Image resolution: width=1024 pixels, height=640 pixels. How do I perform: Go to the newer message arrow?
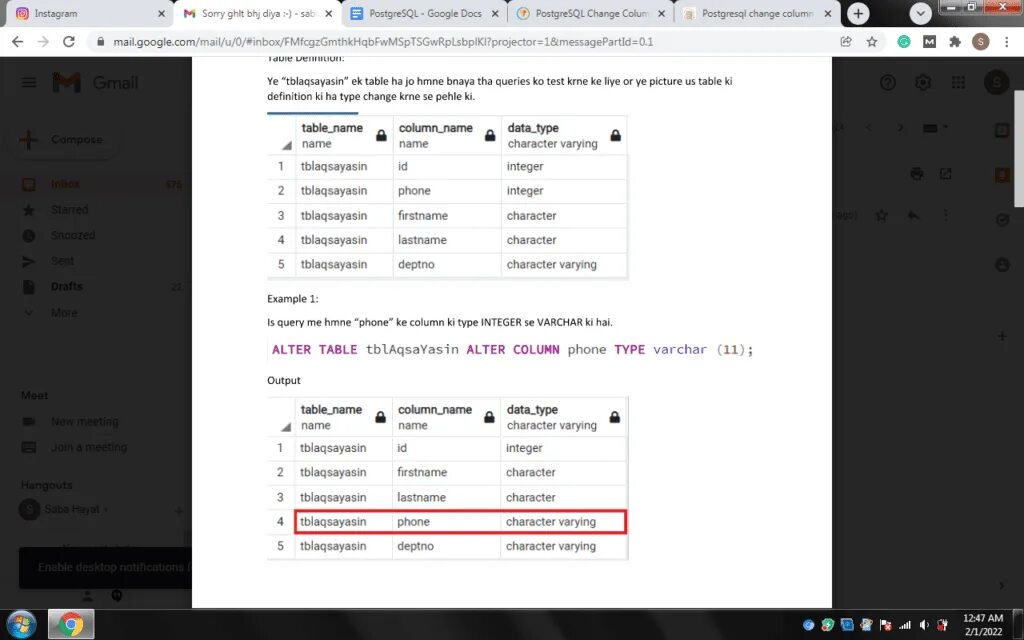[x=869, y=128]
